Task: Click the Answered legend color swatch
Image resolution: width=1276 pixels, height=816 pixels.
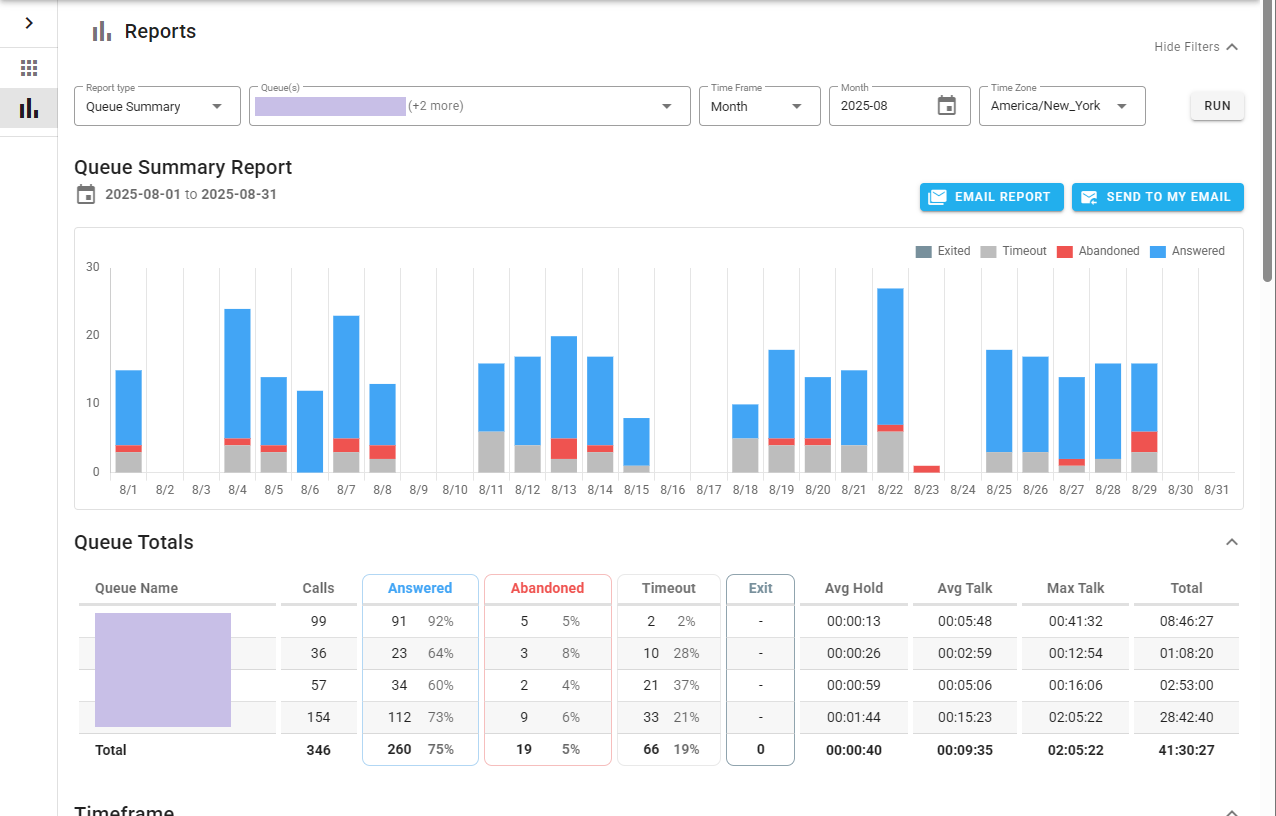Action: (x=1158, y=251)
